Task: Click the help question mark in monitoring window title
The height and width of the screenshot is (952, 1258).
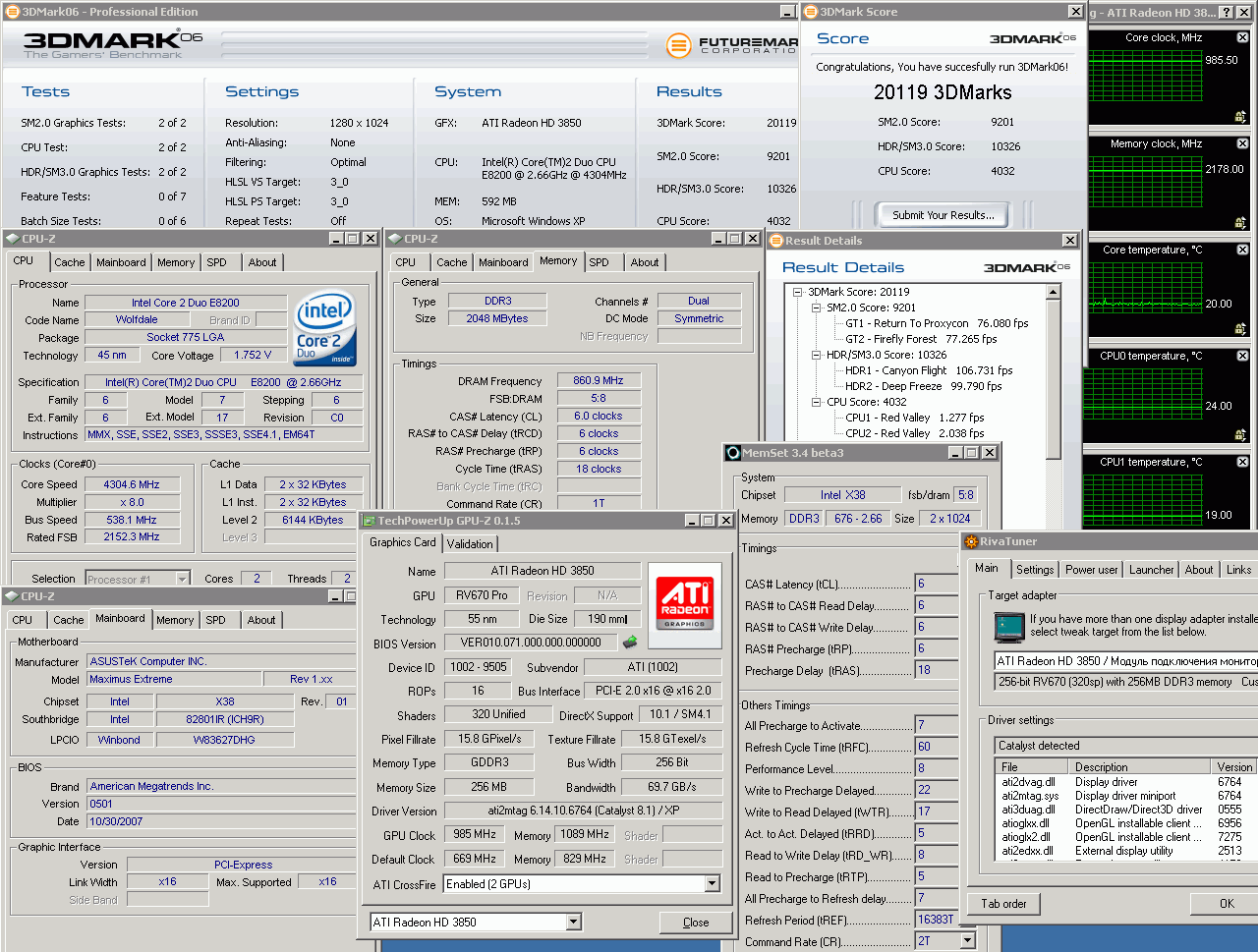Action: coord(1226,12)
